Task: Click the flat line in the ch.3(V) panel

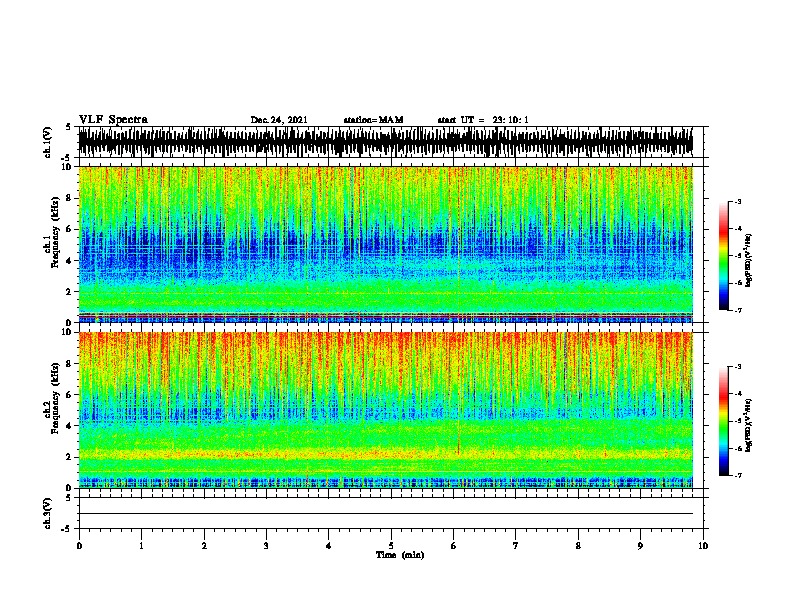Action: (x=385, y=514)
